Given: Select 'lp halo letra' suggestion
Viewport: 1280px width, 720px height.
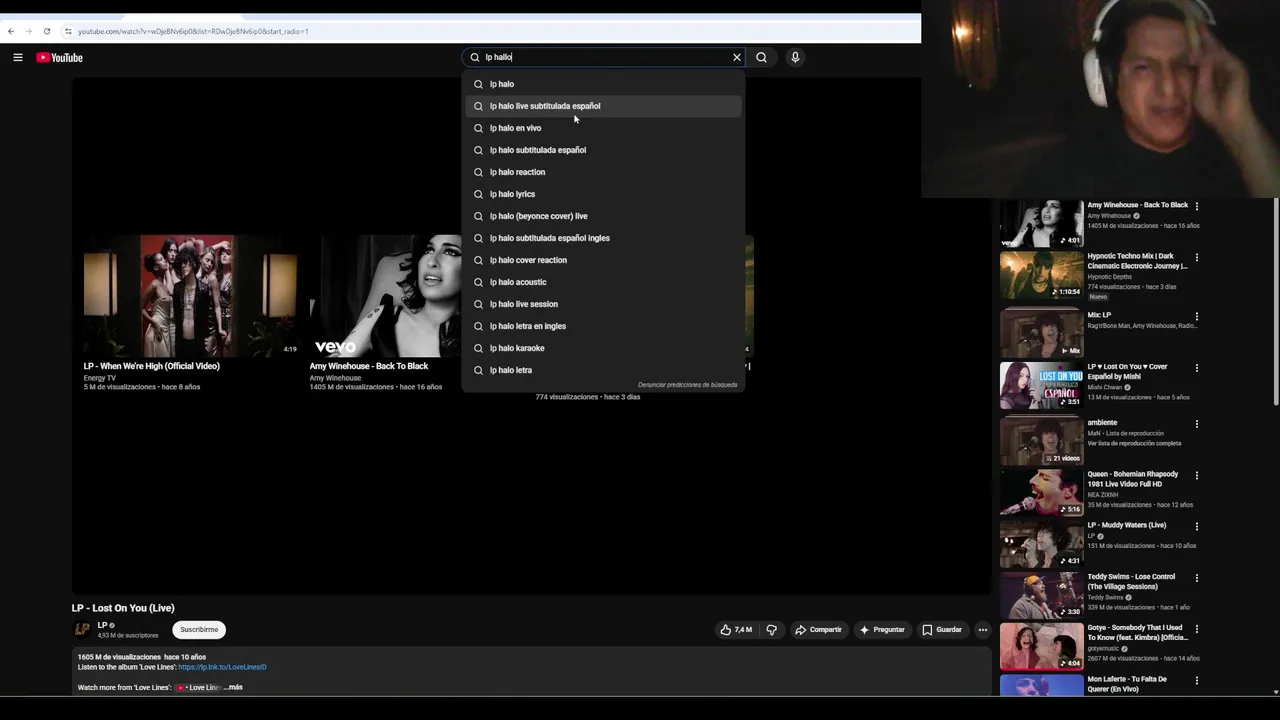Looking at the screenshot, I should pyautogui.click(x=603, y=370).
